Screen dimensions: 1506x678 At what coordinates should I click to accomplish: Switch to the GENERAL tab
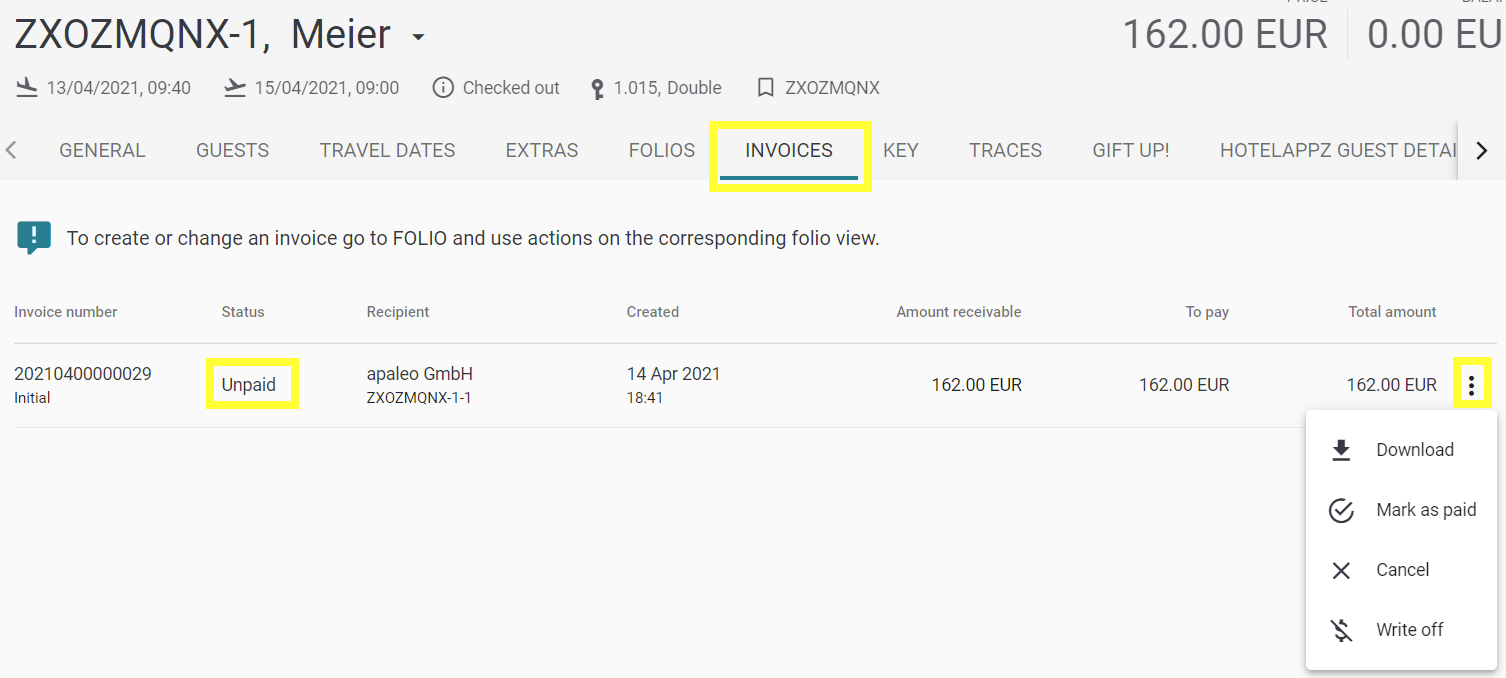point(102,150)
